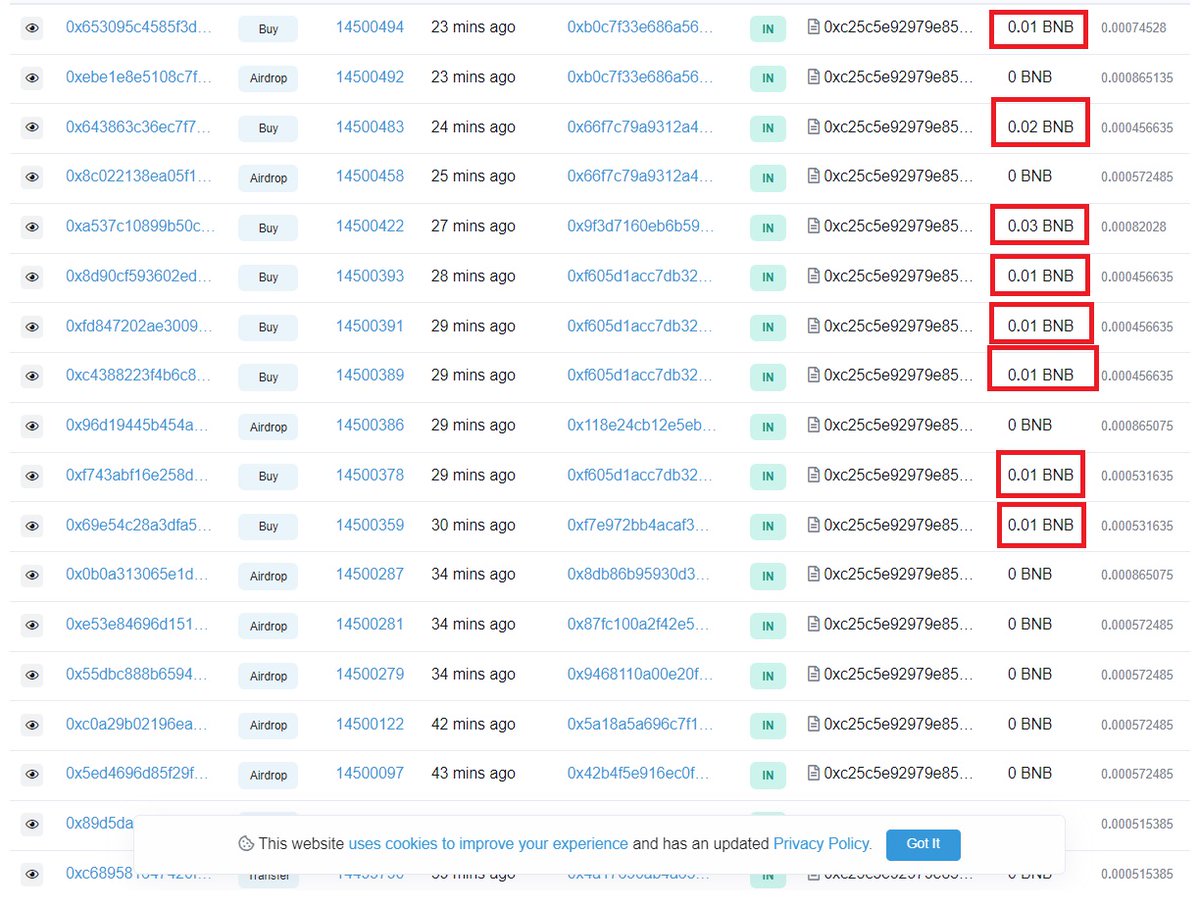The image size is (1200, 906).
Task: View sender address 0xf7e972bb4acaf3
Action: pos(640,525)
